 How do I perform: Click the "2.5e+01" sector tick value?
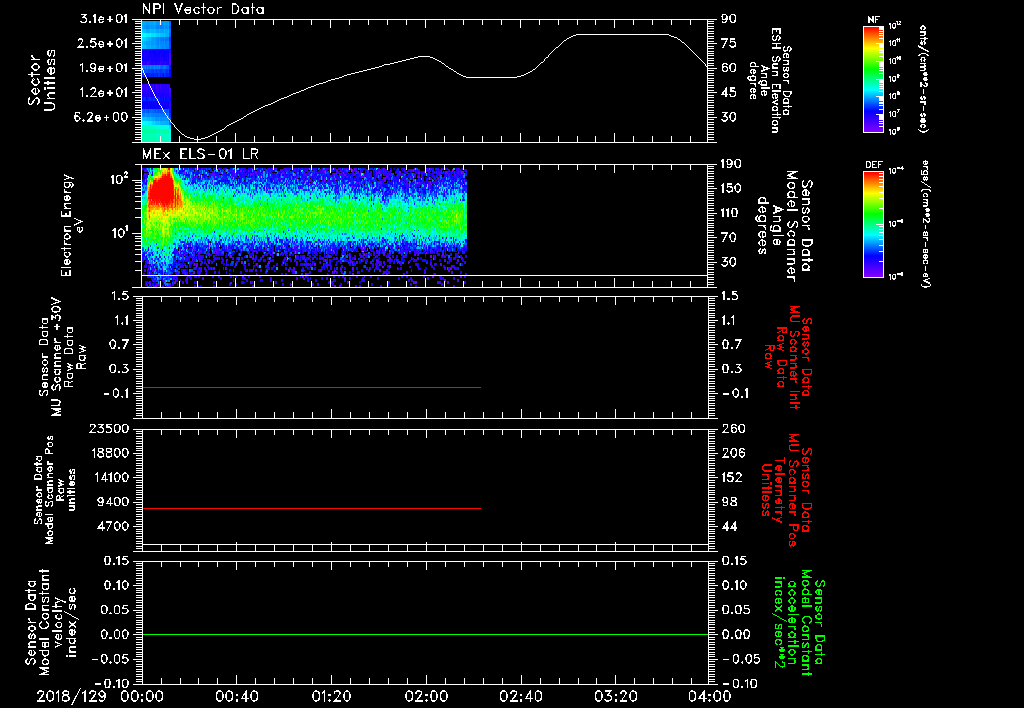(104, 43)
